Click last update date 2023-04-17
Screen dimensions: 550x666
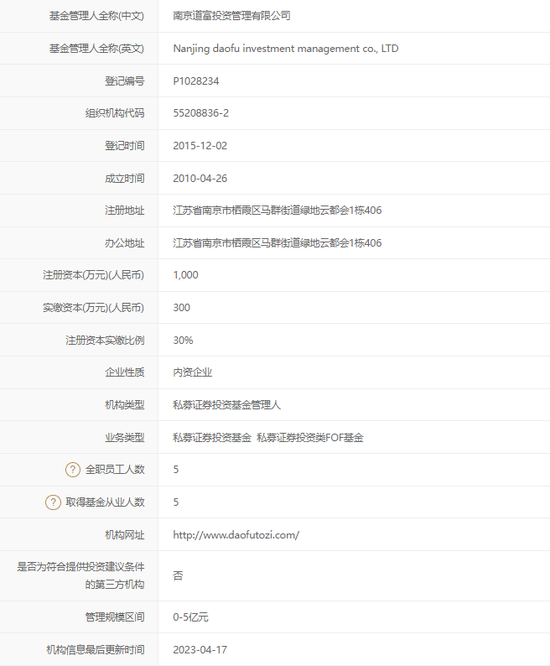tap(200, 650)
